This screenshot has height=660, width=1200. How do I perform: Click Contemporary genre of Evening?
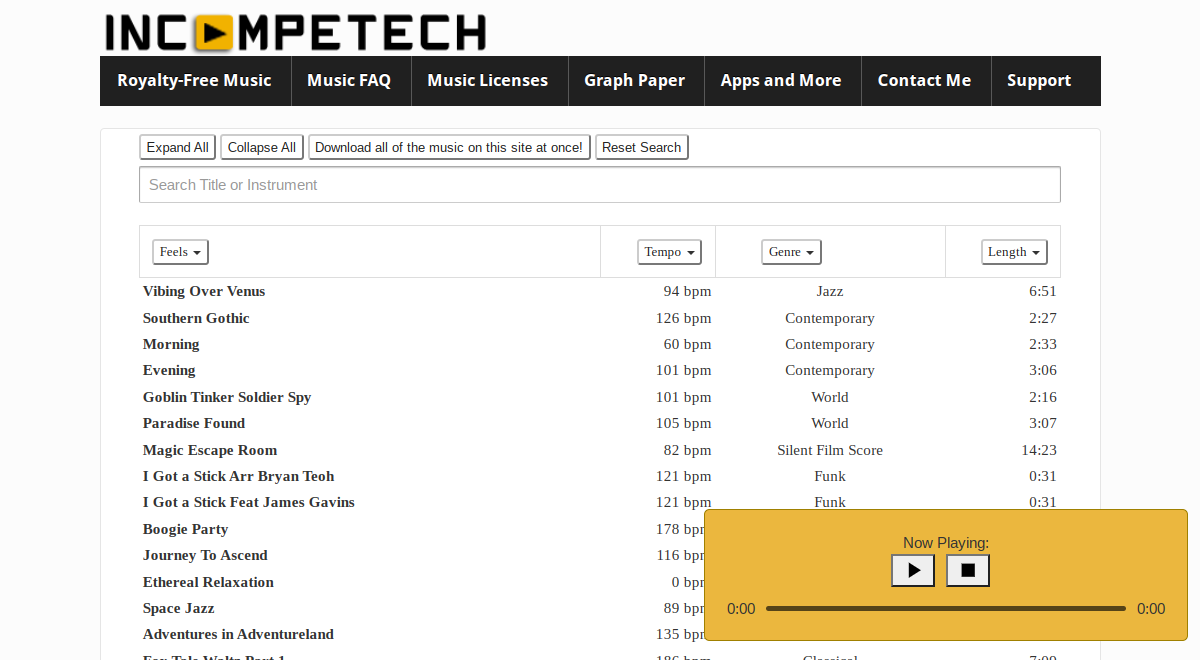point(830,370)
